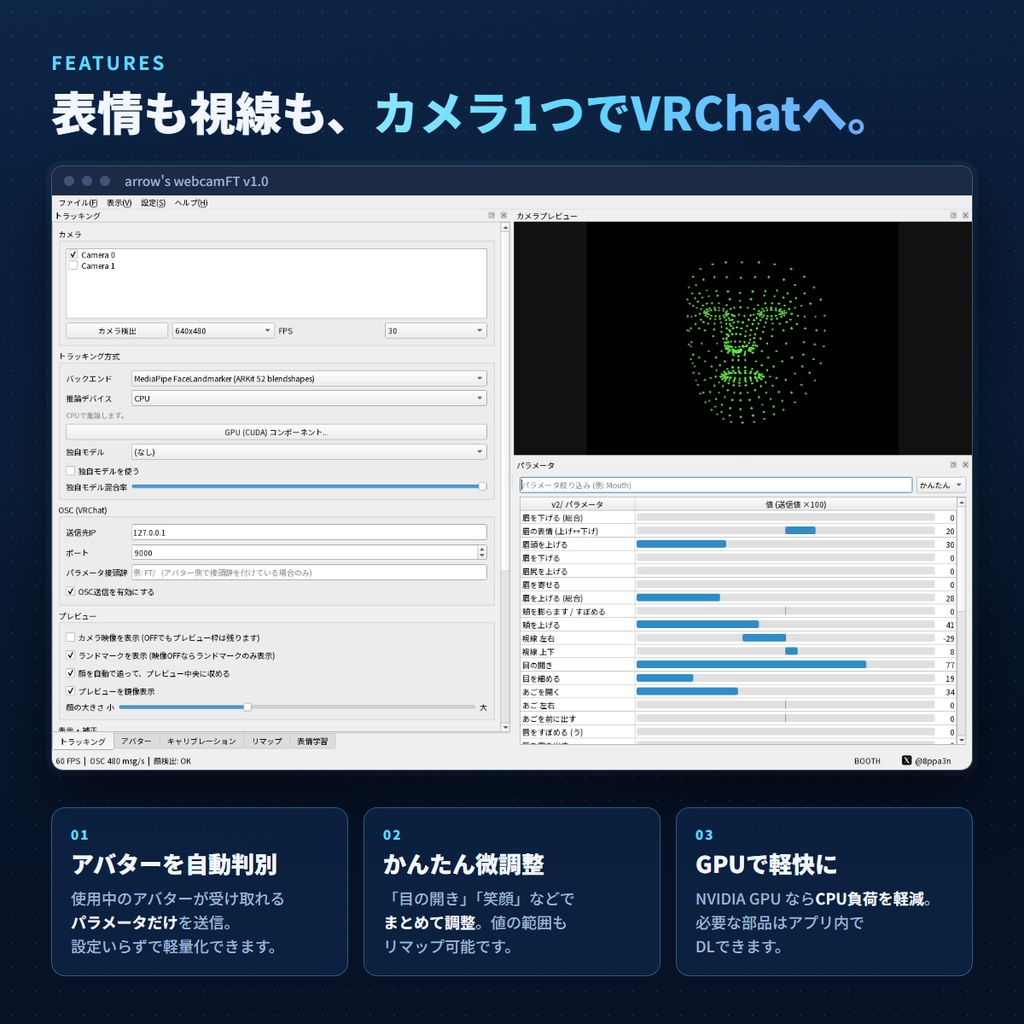This screenshot has width=1024, height=1024.
Task: Enable カメラ映像を表示 checkbox
Action: tap(71, 637)
